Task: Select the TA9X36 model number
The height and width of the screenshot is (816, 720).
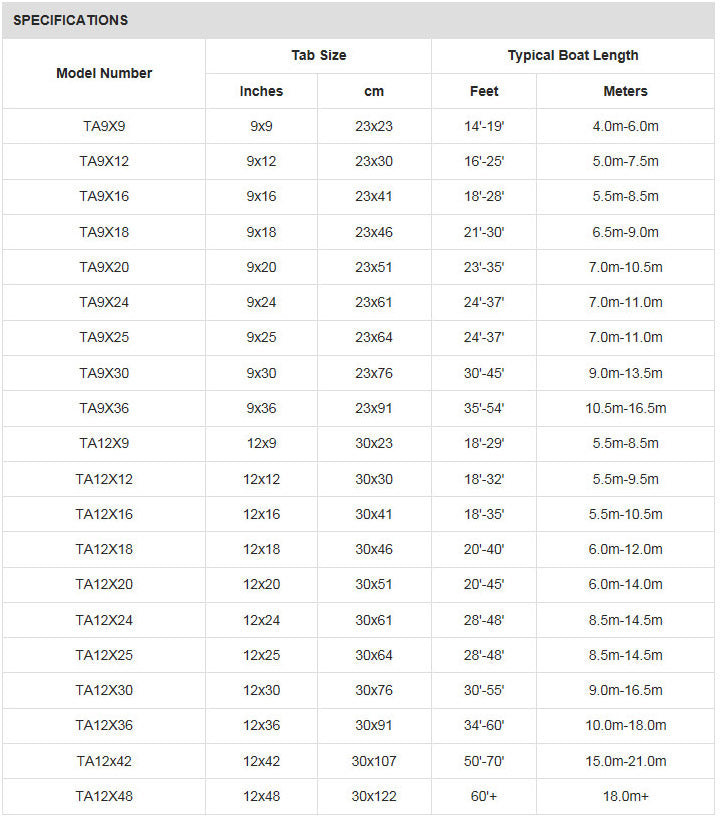Action: pos(104,408)
